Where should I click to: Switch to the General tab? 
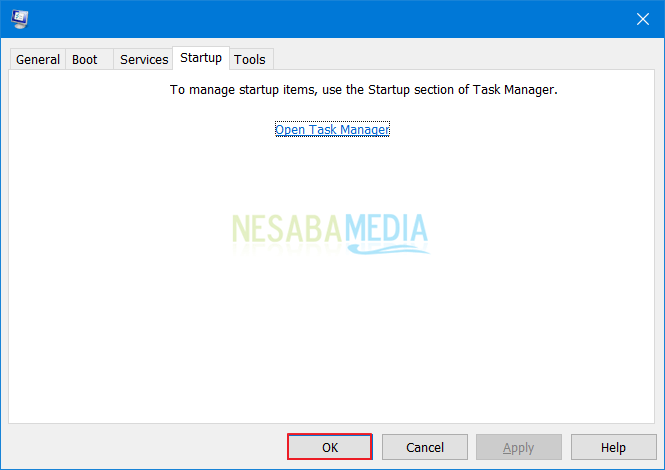point(38,59)
